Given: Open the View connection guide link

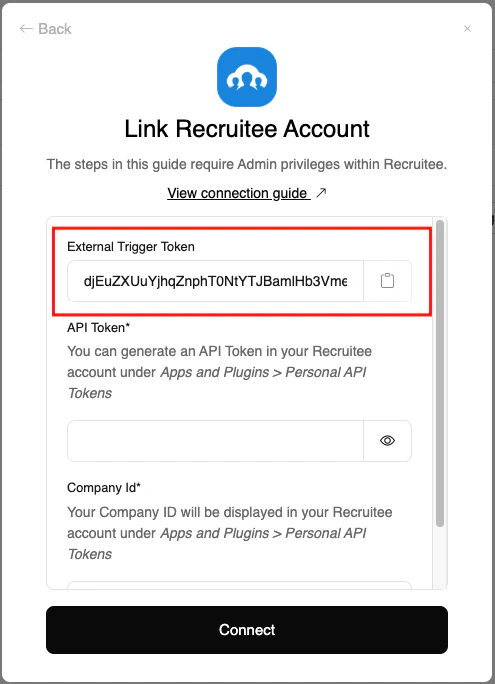Looking at the screenshot, I should pos(237,193).
